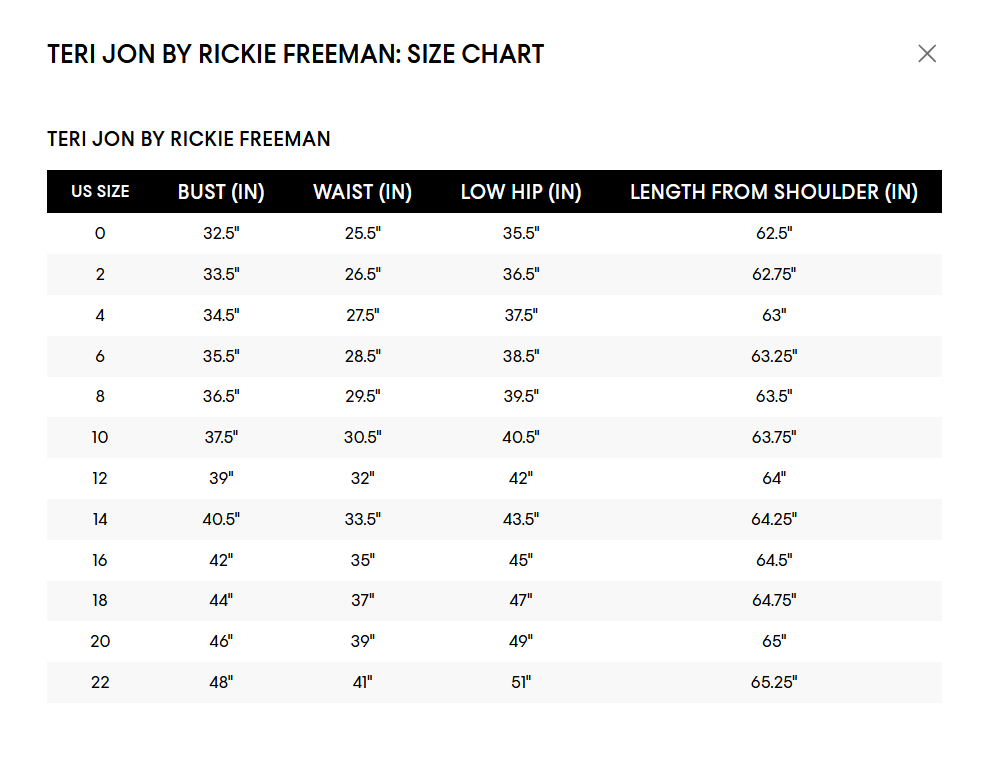Screen dimensions: 991x784
Task: Select the US size 10 row label
Action: 100,438
